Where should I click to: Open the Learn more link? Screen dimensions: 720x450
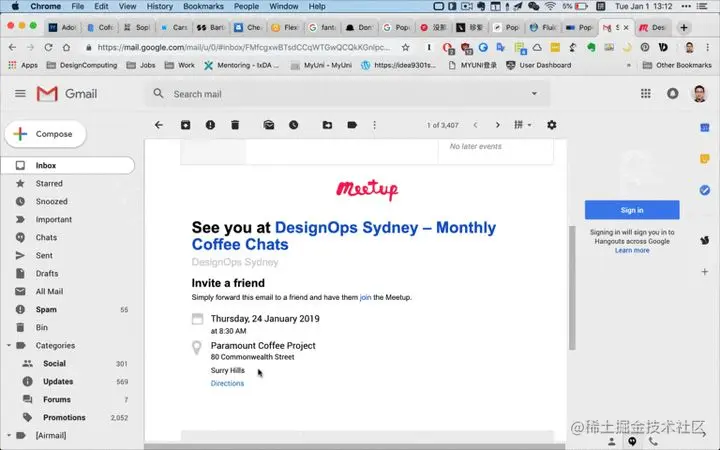[632, 250]
